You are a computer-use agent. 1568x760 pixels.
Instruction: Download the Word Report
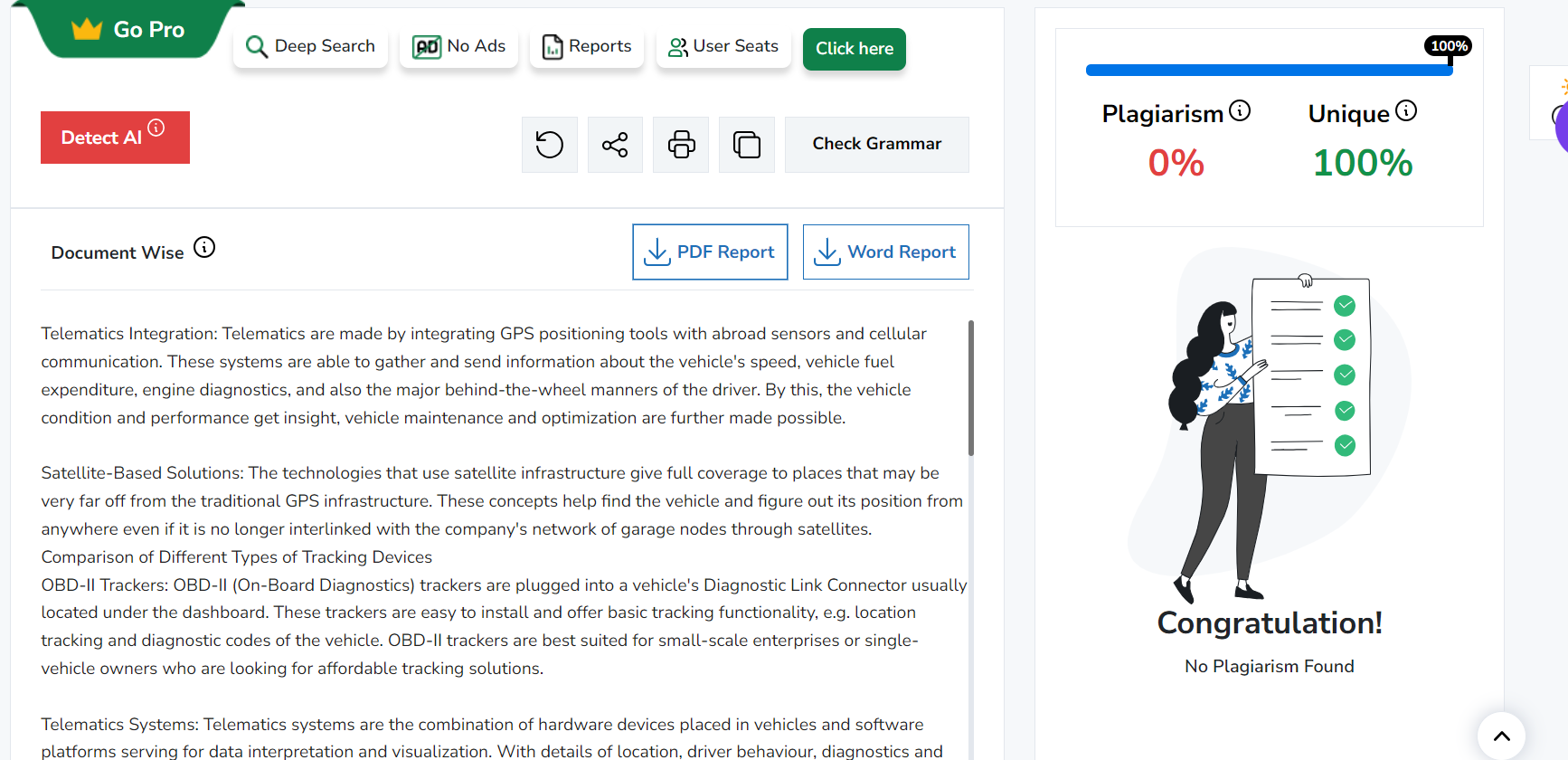(x=885, y=252)
